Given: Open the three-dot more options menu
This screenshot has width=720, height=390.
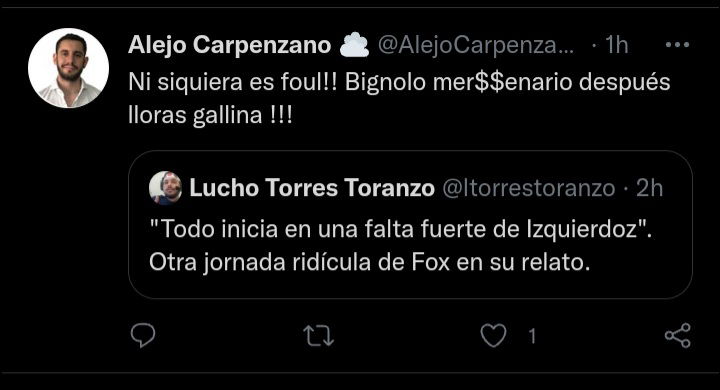Looking at the screenshot, I should [677, 45].
